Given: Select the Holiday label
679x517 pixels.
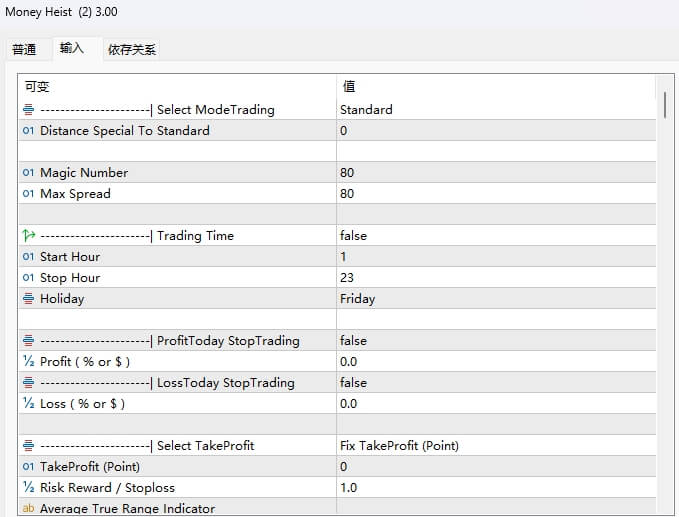Looking at the screenshot, I should (x=62, y=299).
